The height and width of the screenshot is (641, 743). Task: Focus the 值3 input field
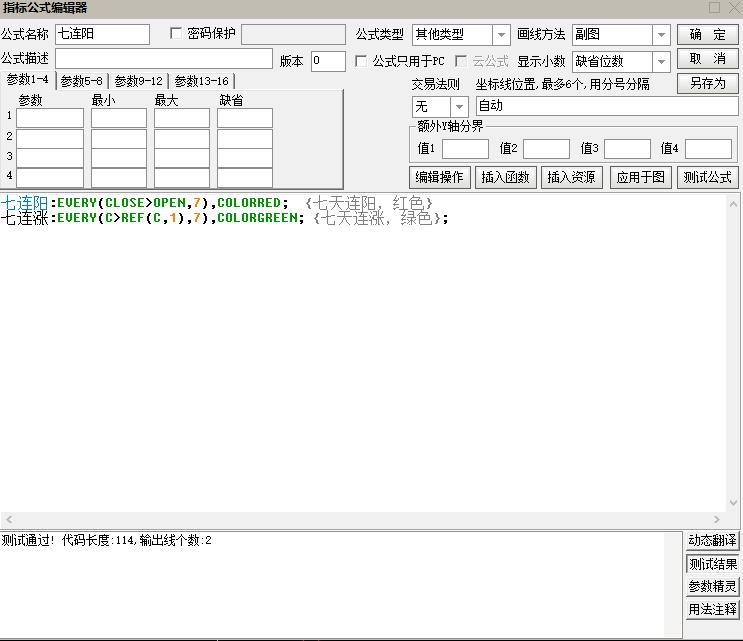627,149
